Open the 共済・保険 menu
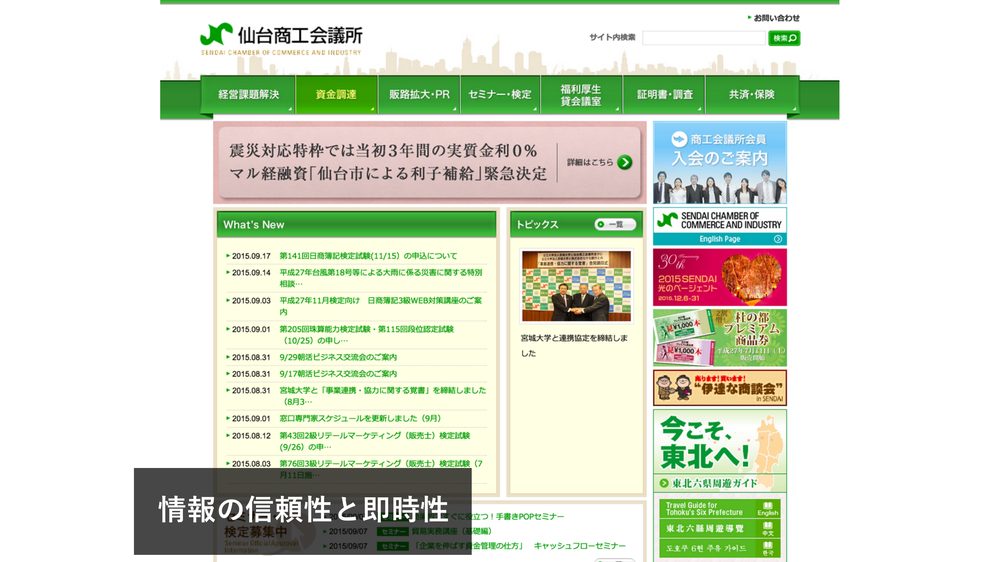The image size is (1000, 562). click(x=752, y=94)
